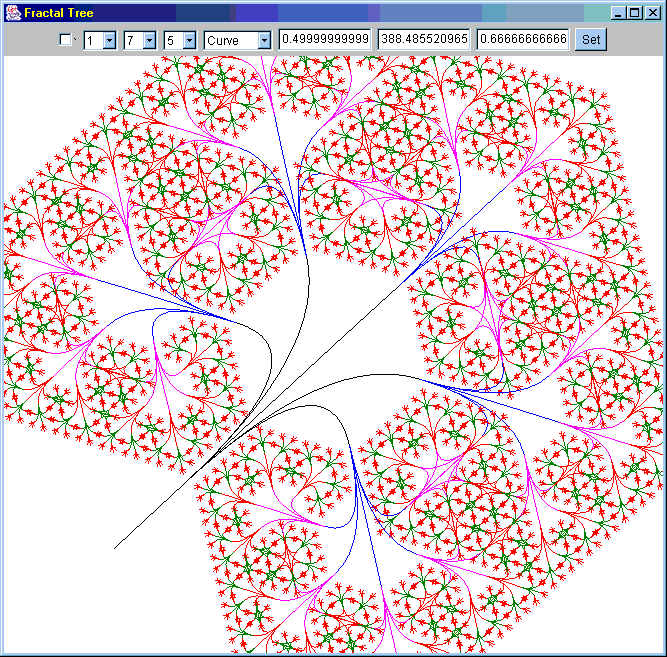Click the 388.485520965 text field

click(x=425, y=39)
